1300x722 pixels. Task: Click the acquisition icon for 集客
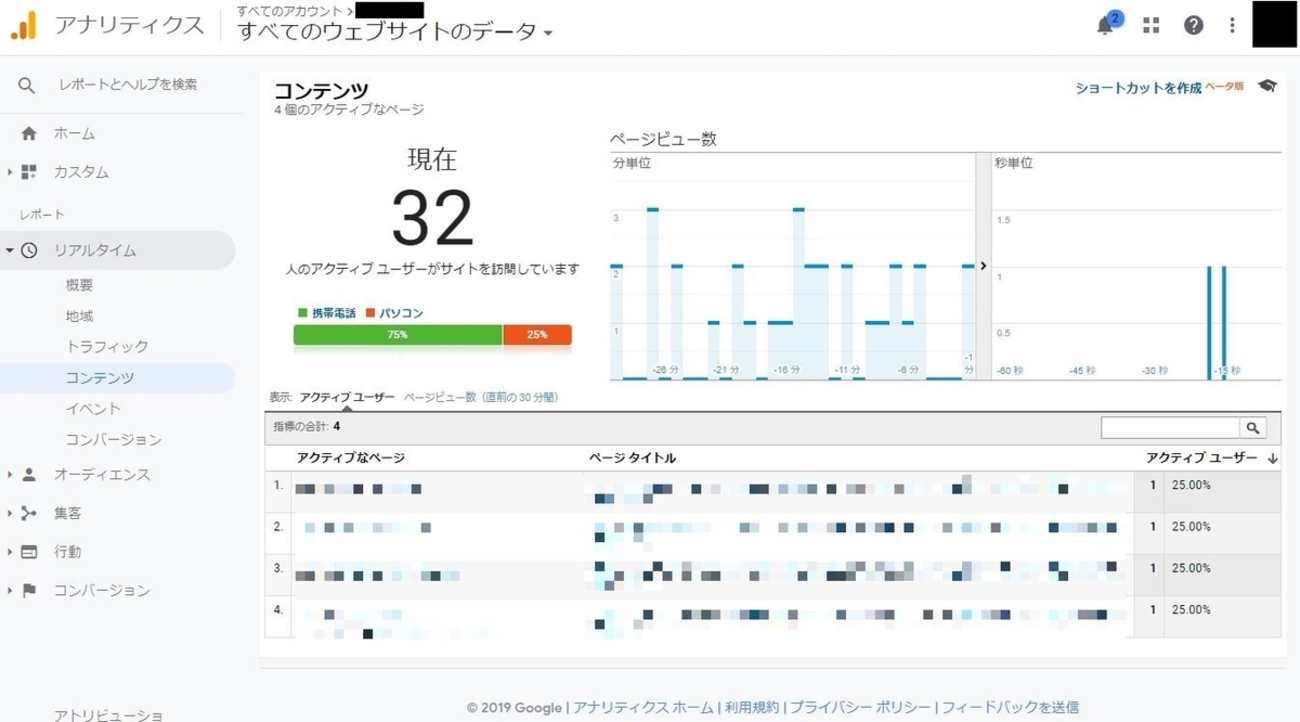pos(29,513)
